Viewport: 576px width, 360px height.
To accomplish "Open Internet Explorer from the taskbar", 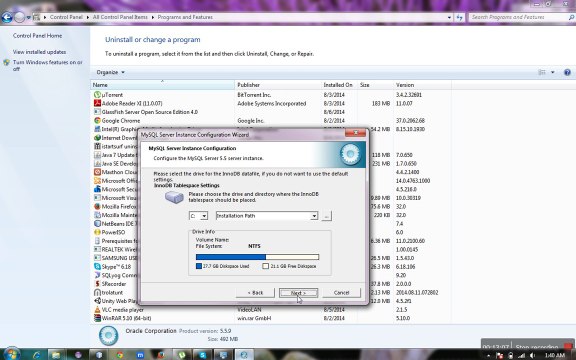I will 36,355.
